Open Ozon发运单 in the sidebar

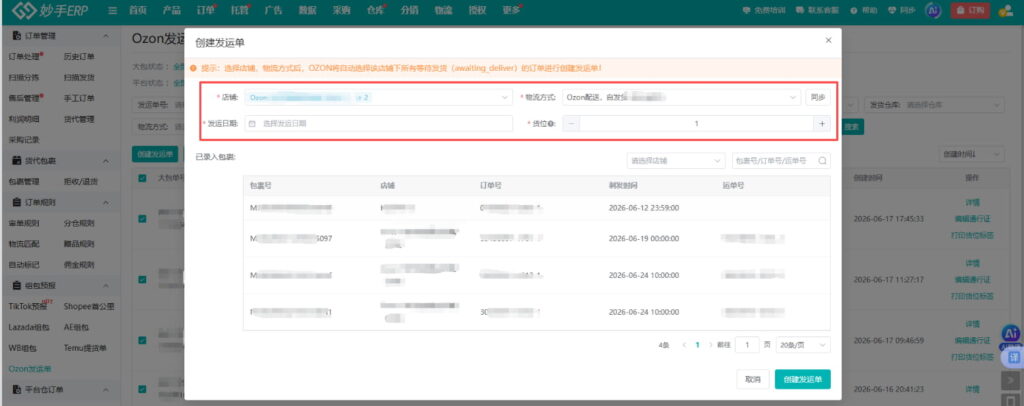coord(29,369)
